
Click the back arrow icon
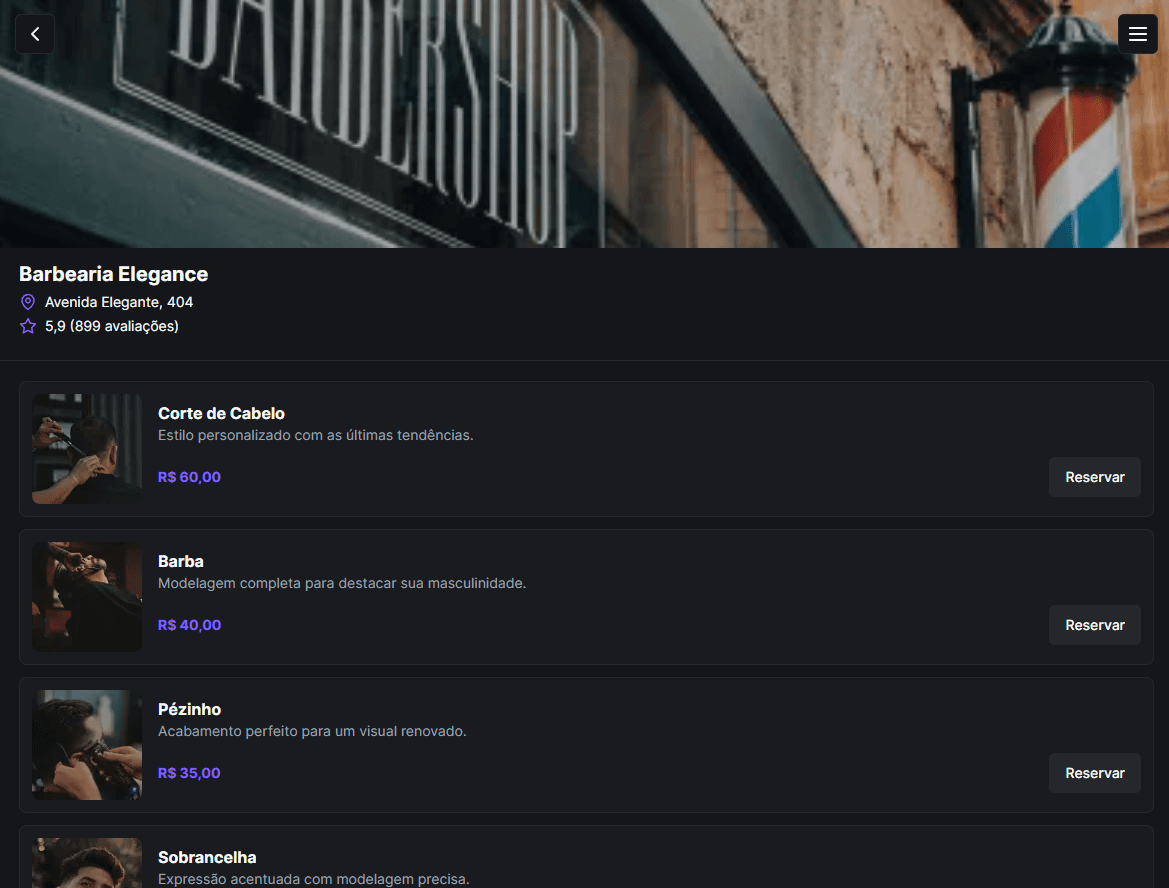pyautogui.click(x=34, y=34)
